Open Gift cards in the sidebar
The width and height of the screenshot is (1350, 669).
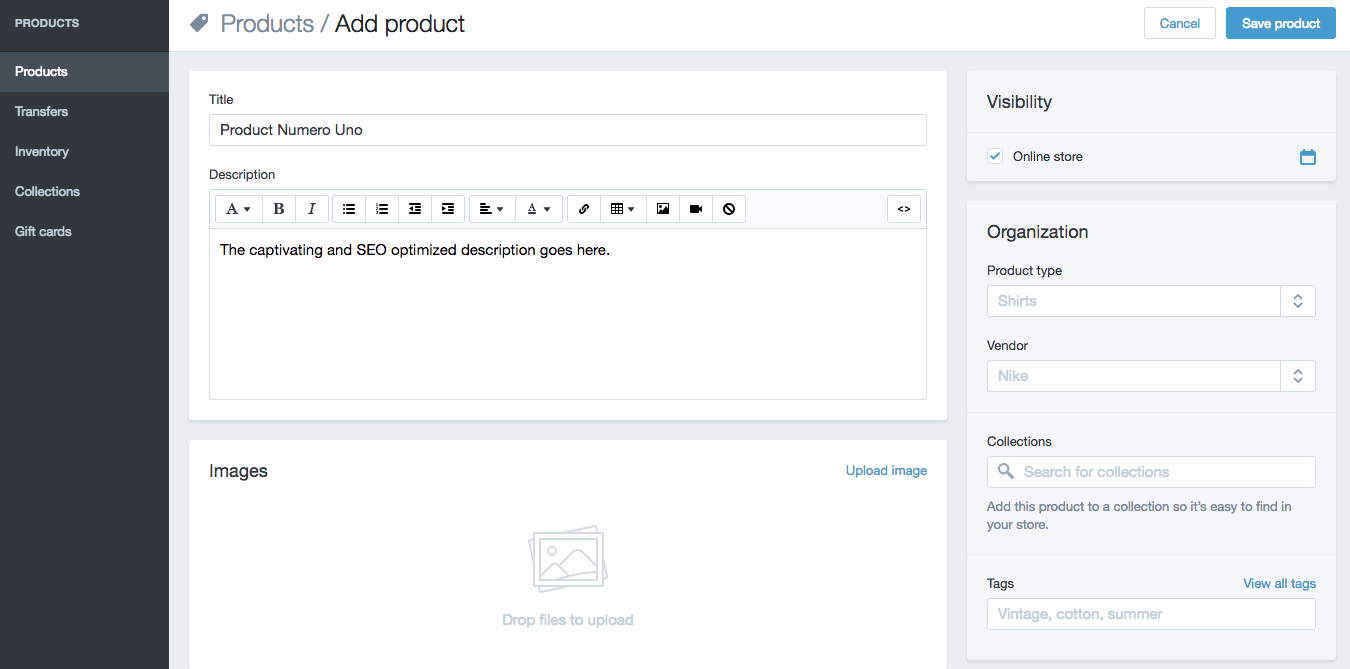coord(84,232)
